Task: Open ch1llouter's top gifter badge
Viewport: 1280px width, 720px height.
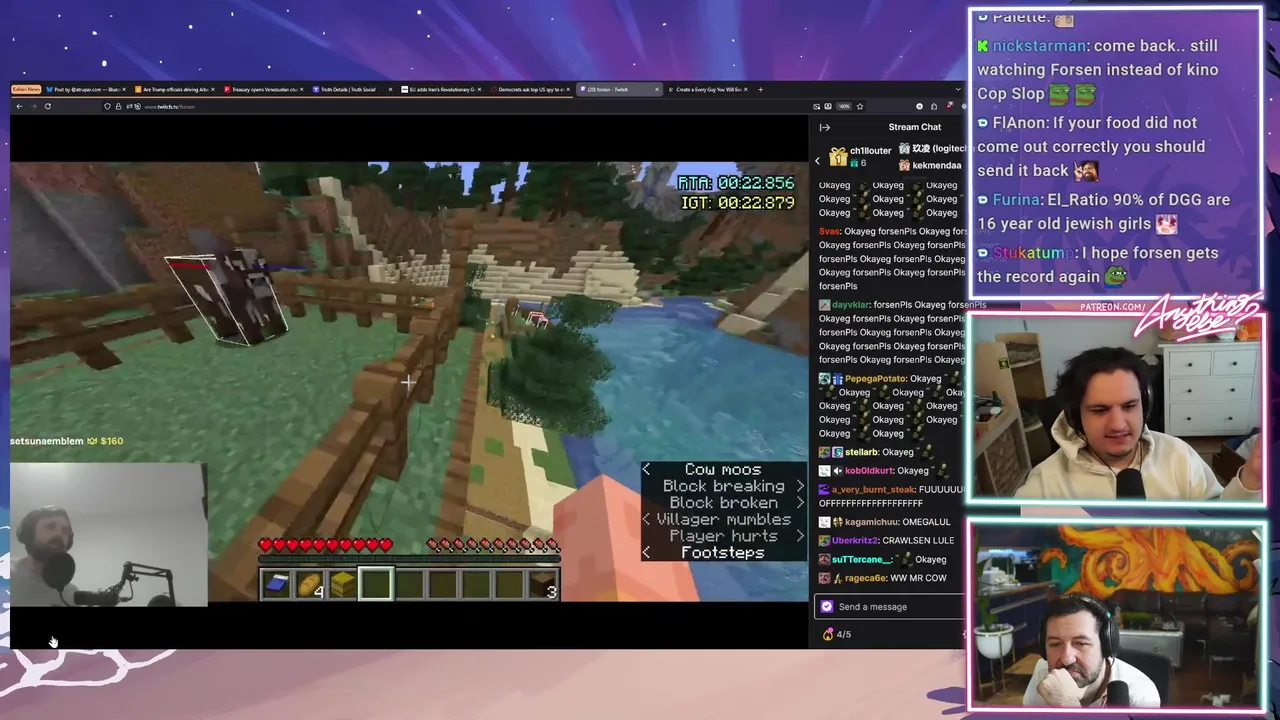Action: pos(838,156)
